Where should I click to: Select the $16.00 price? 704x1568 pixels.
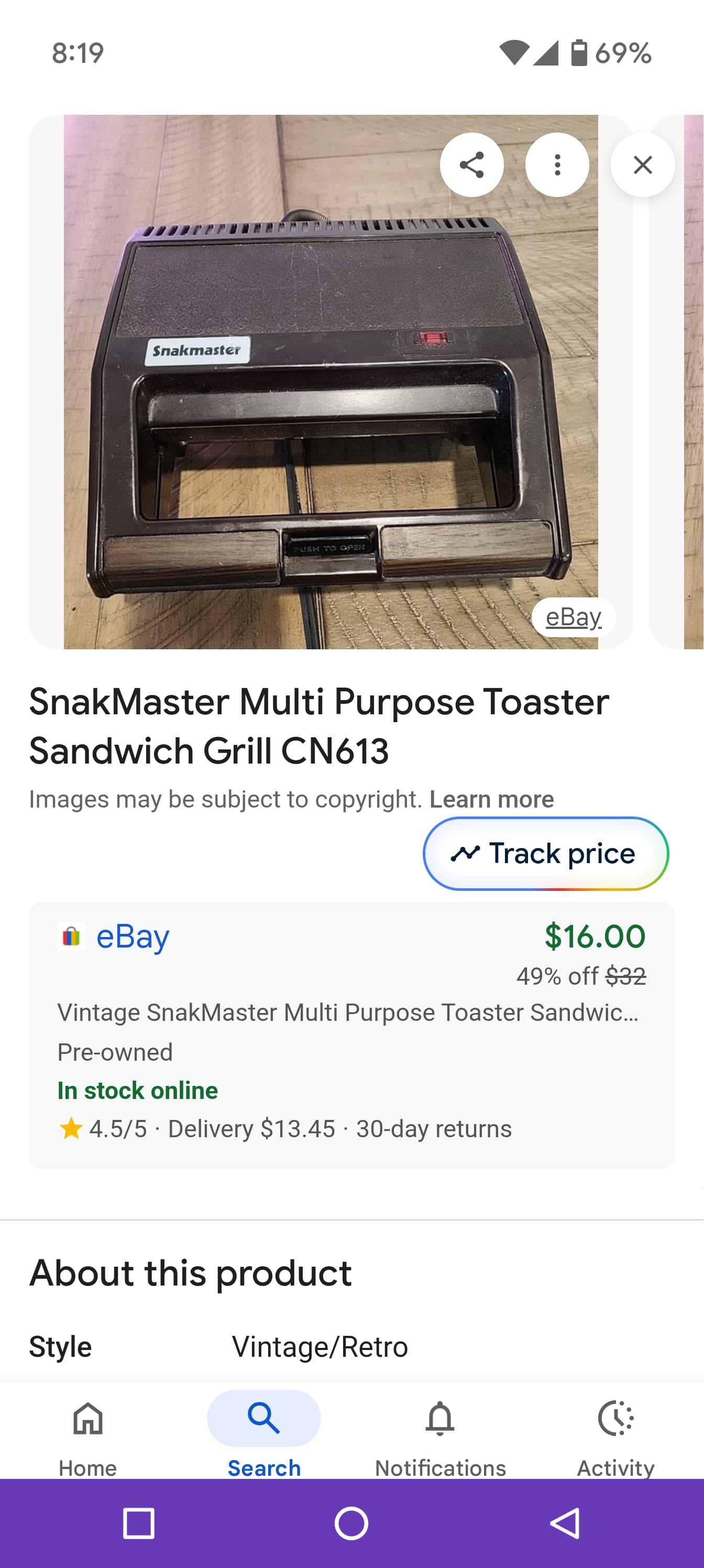tap(595, 936)
